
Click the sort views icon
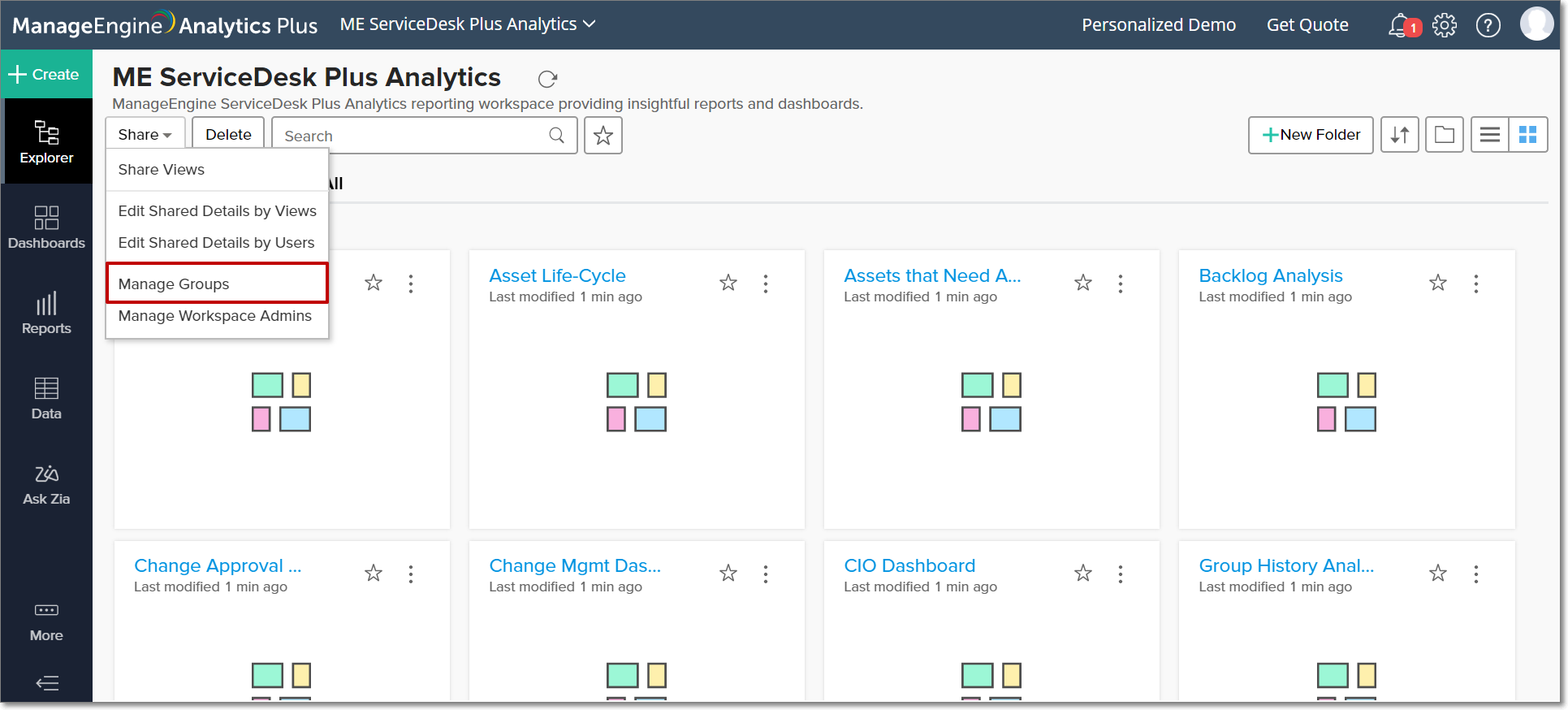click(x=1400, y=135)
